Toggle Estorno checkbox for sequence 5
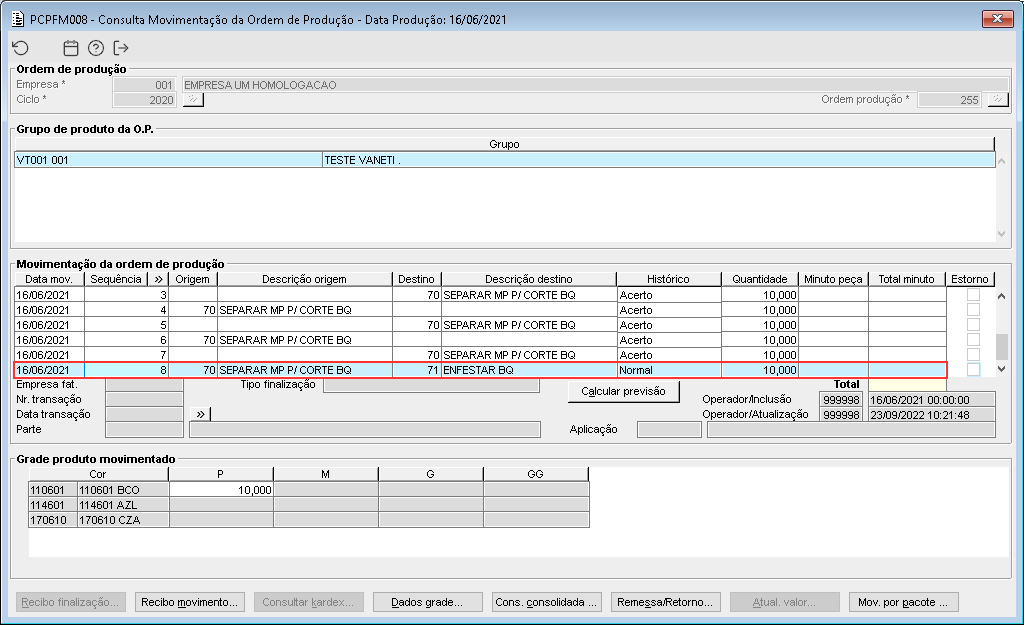The width and height of the screenshot is (1024, 625). 973,325
